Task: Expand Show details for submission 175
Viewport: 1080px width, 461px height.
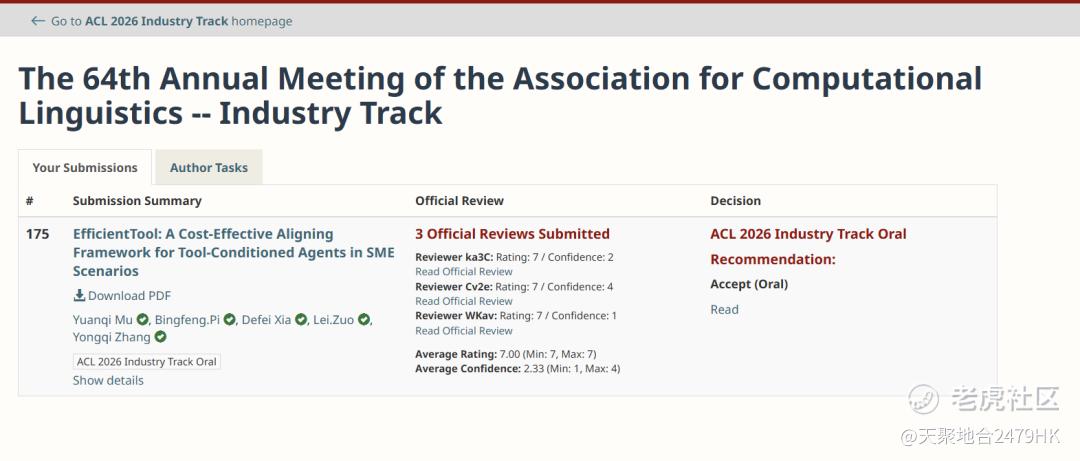Action: tap(108, 381)
